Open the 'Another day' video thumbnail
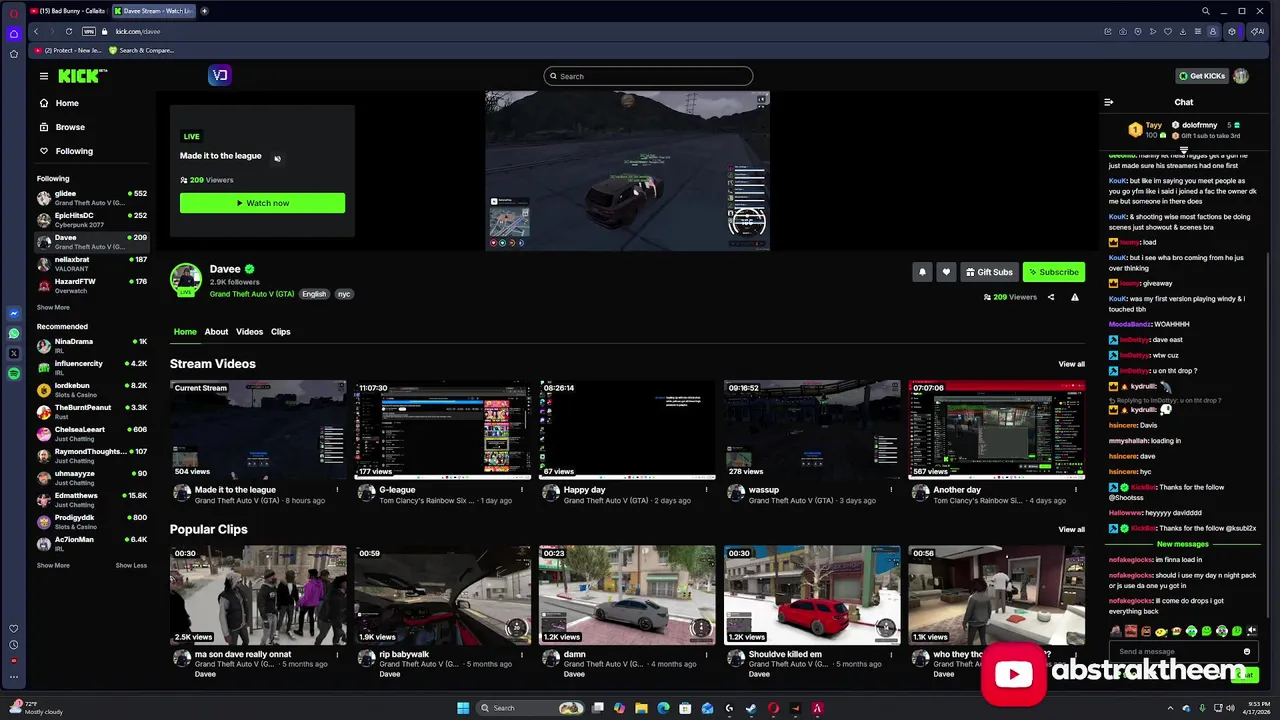The width and height of the screenshot is (1280, 720). click(x=996, y=430)
